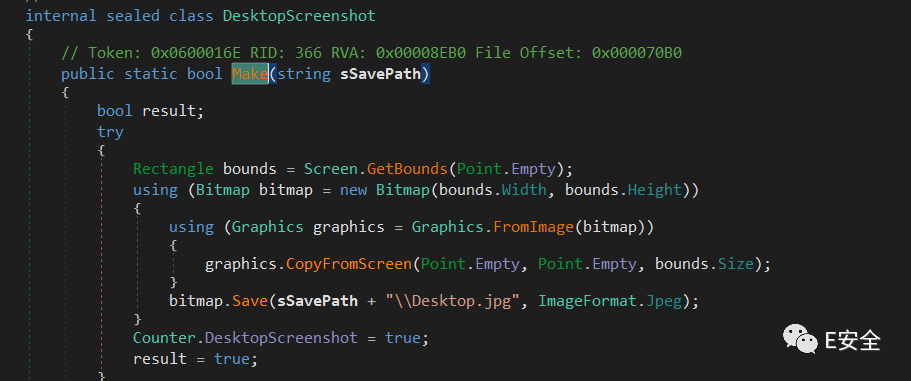Screen dimensions: 911x381
Task: Click the E安全 watermark text
Action: click(x=853, y=340)
